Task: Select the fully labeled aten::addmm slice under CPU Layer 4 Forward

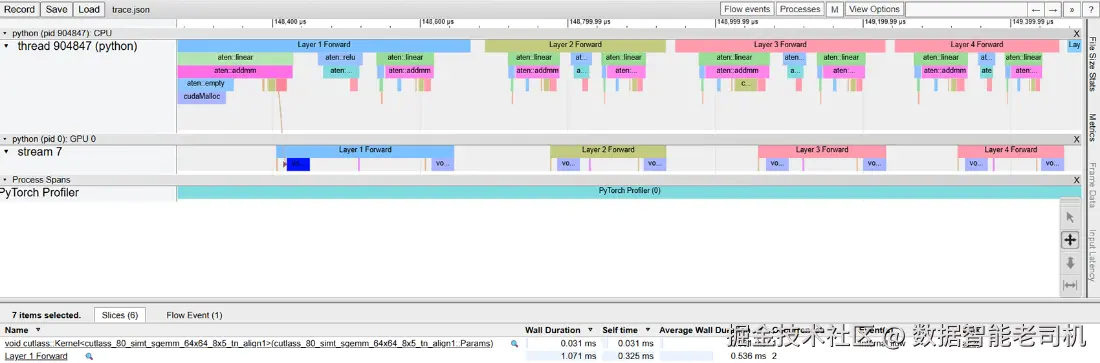Action: pos(944,71)
